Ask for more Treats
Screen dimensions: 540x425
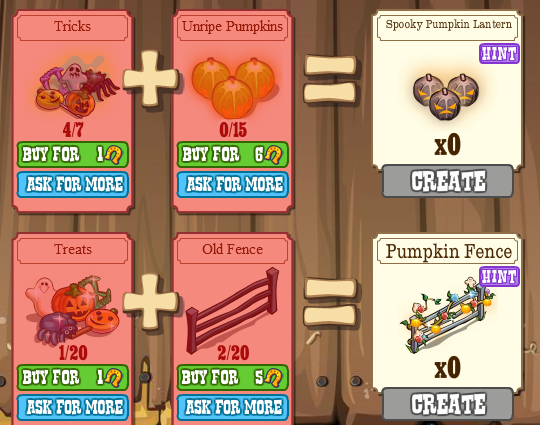tap(73, 407)
